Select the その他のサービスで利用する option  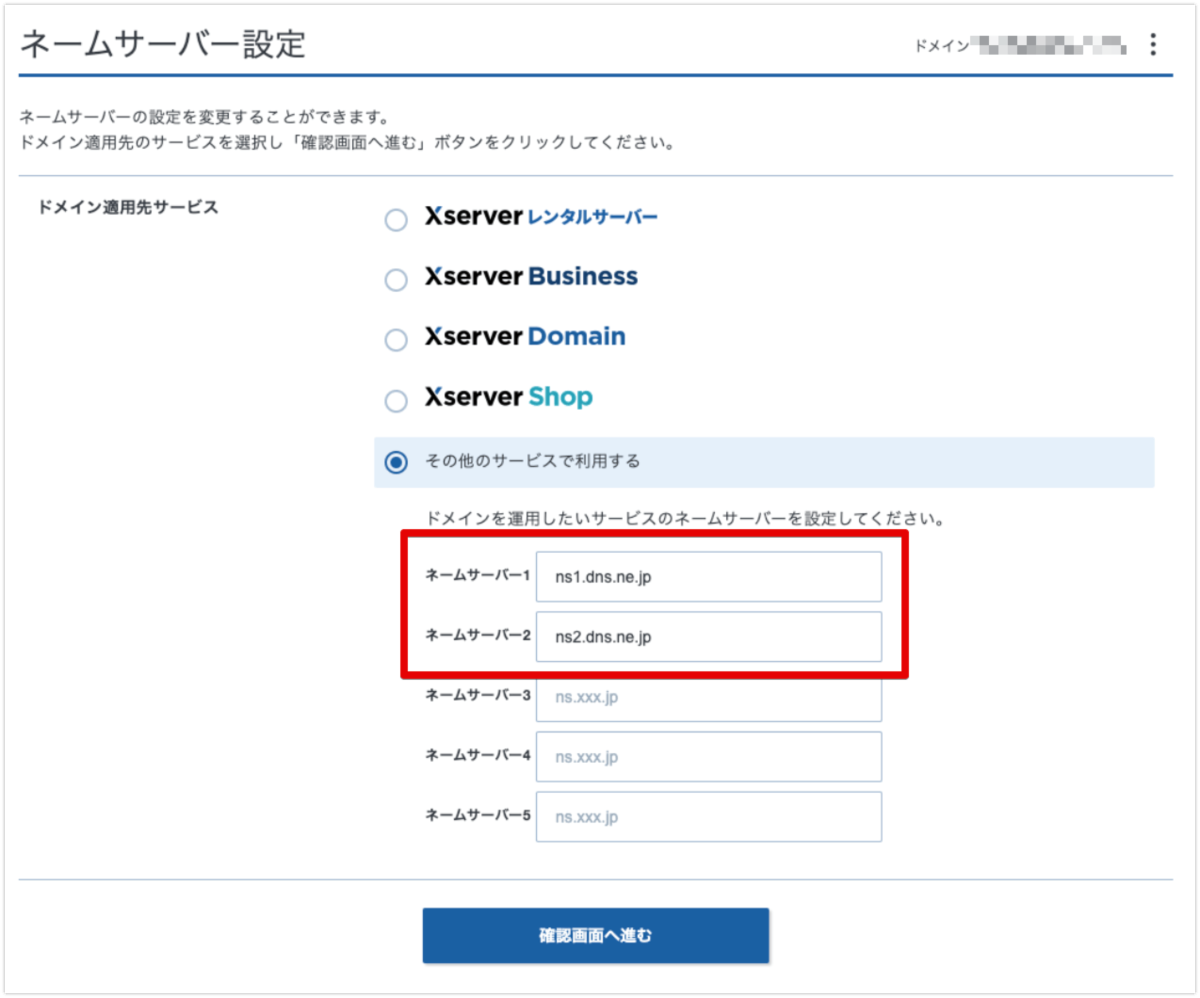[x=395, y=461]
